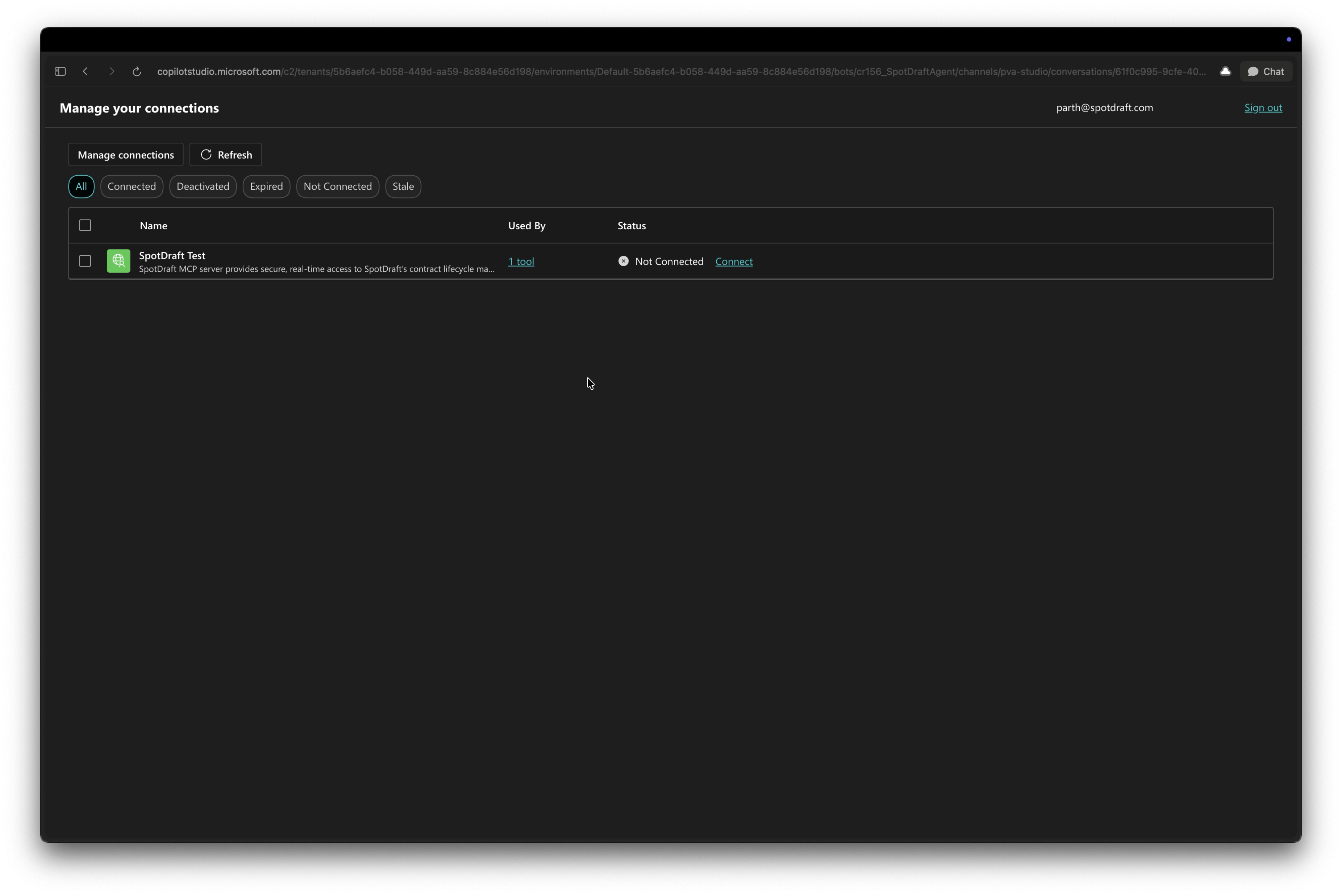The height and width of the screenshot is (896, 1342).
Task: Click the browser address bar URL
Action: 681,71
